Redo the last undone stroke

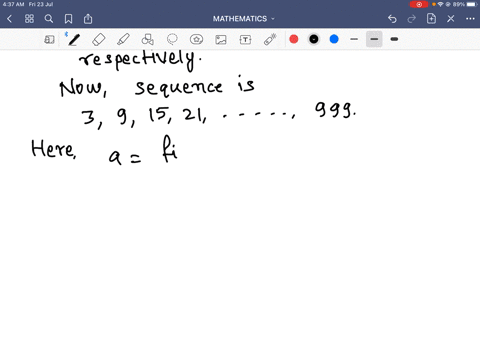tap(412, 19)
